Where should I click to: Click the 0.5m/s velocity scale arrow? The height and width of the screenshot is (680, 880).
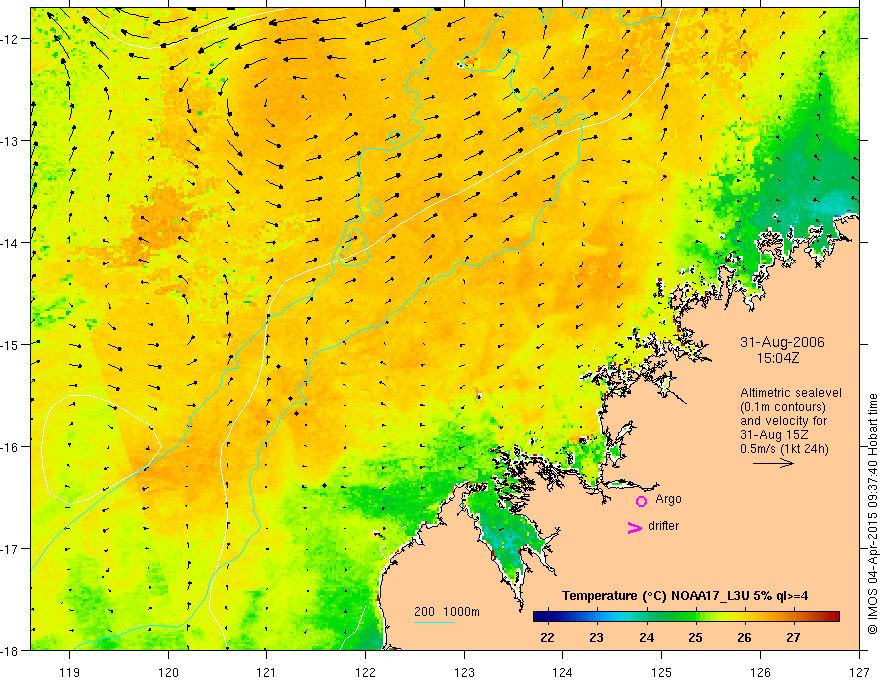click(x=773, y=463)
